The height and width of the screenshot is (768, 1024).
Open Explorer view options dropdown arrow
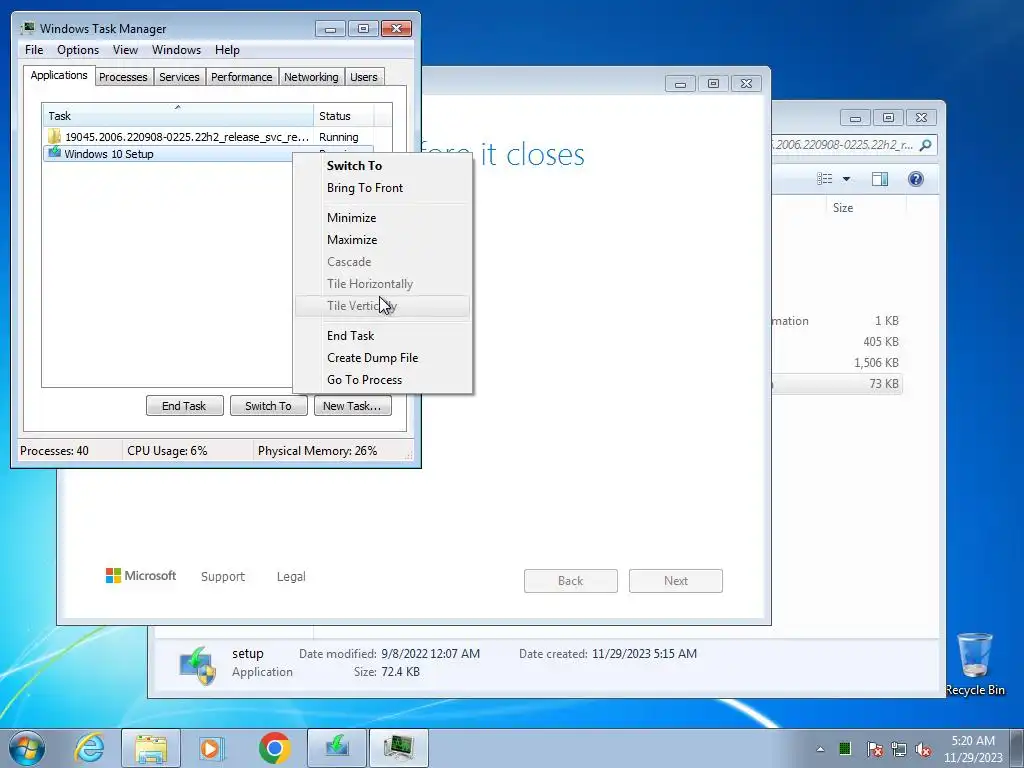pyautogui.click(x=846, y=179)
